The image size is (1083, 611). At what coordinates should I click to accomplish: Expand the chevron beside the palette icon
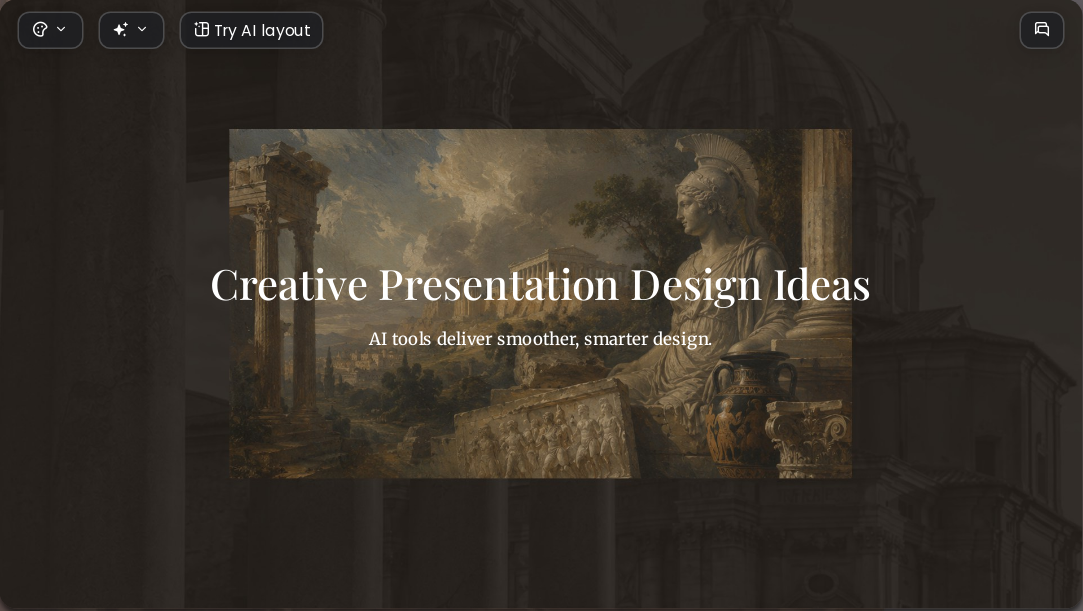click(61, 29)
